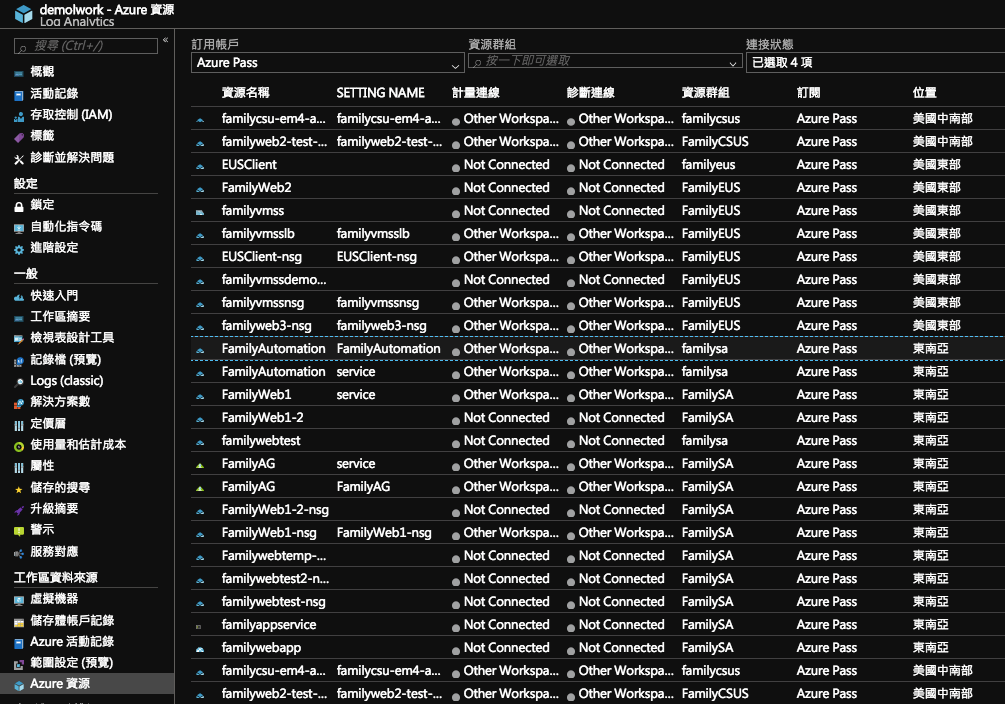Click the 搜尋 (Ctrl+/) search box
Screen dimensions: 1005x704
(86, 46)
